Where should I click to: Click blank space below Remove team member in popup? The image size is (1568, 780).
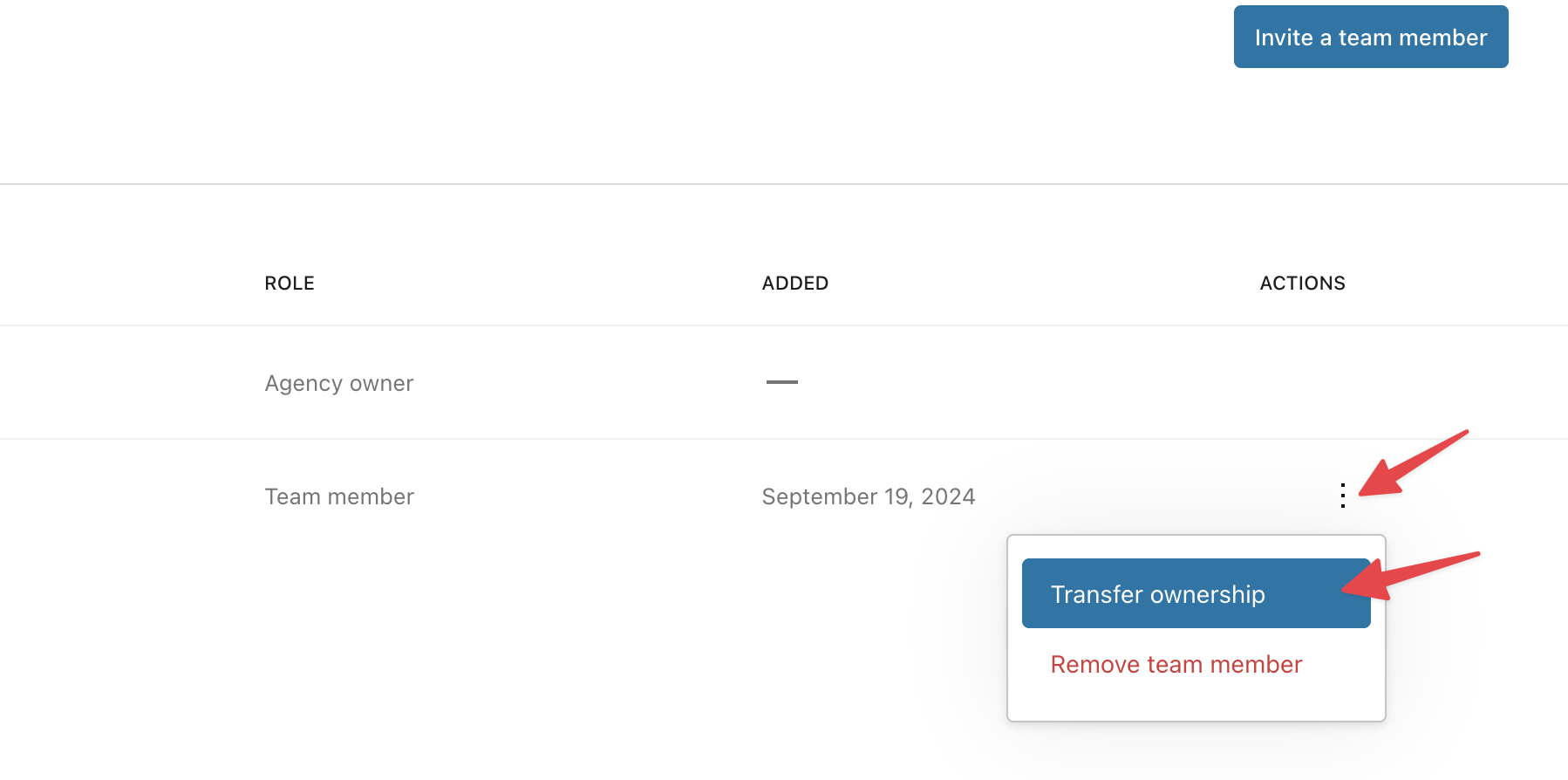pos(1196,701)
